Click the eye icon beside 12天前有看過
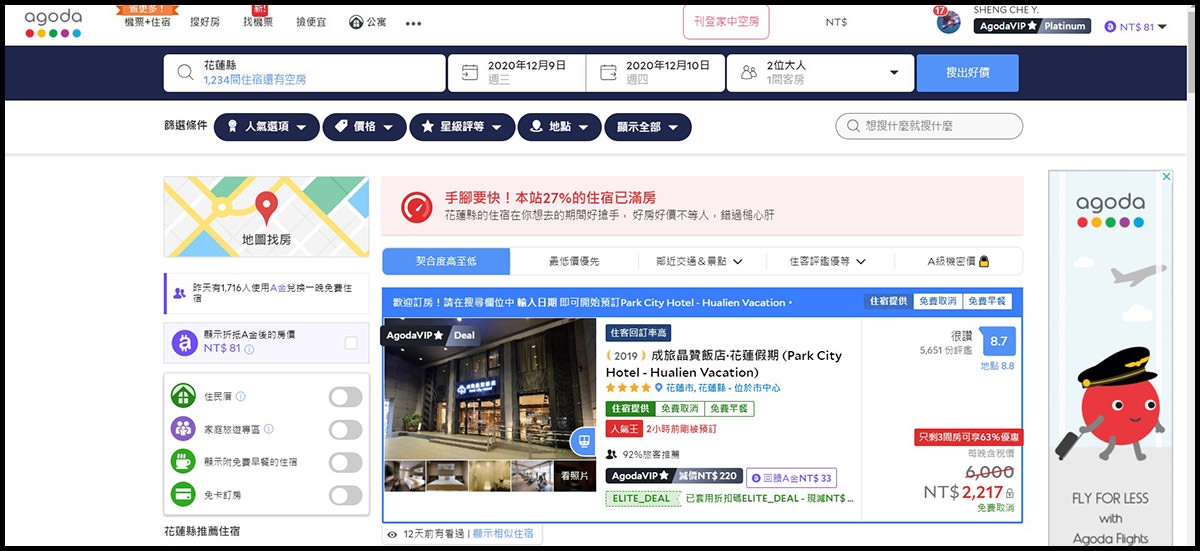 392,535
